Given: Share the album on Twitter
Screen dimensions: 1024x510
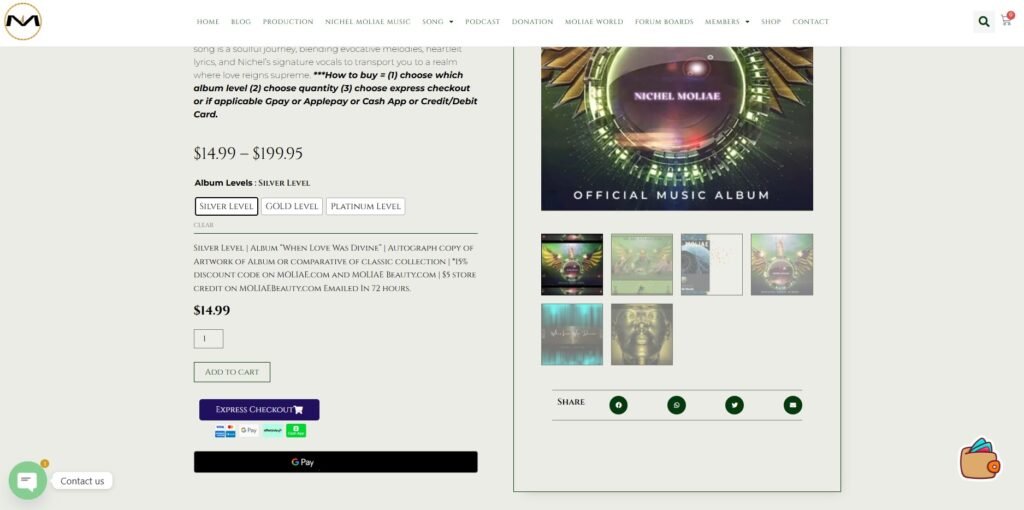Looking at the screenshot, I should 735,405.
